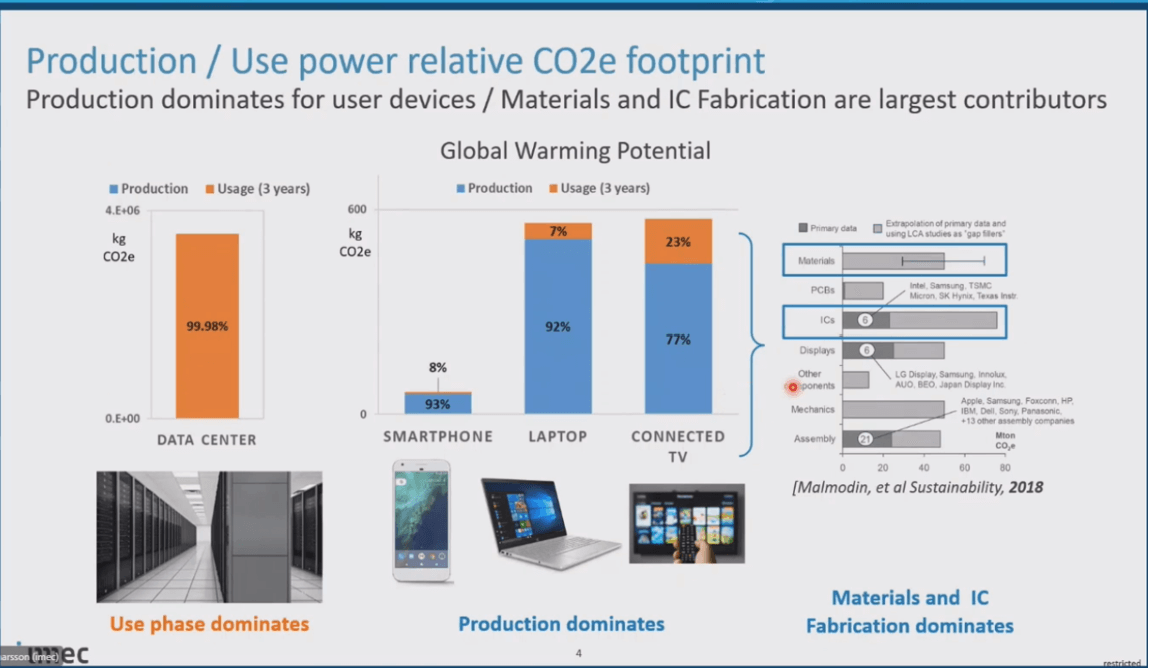Click the circled number 21 on Assembly bar

click(865, 439)
